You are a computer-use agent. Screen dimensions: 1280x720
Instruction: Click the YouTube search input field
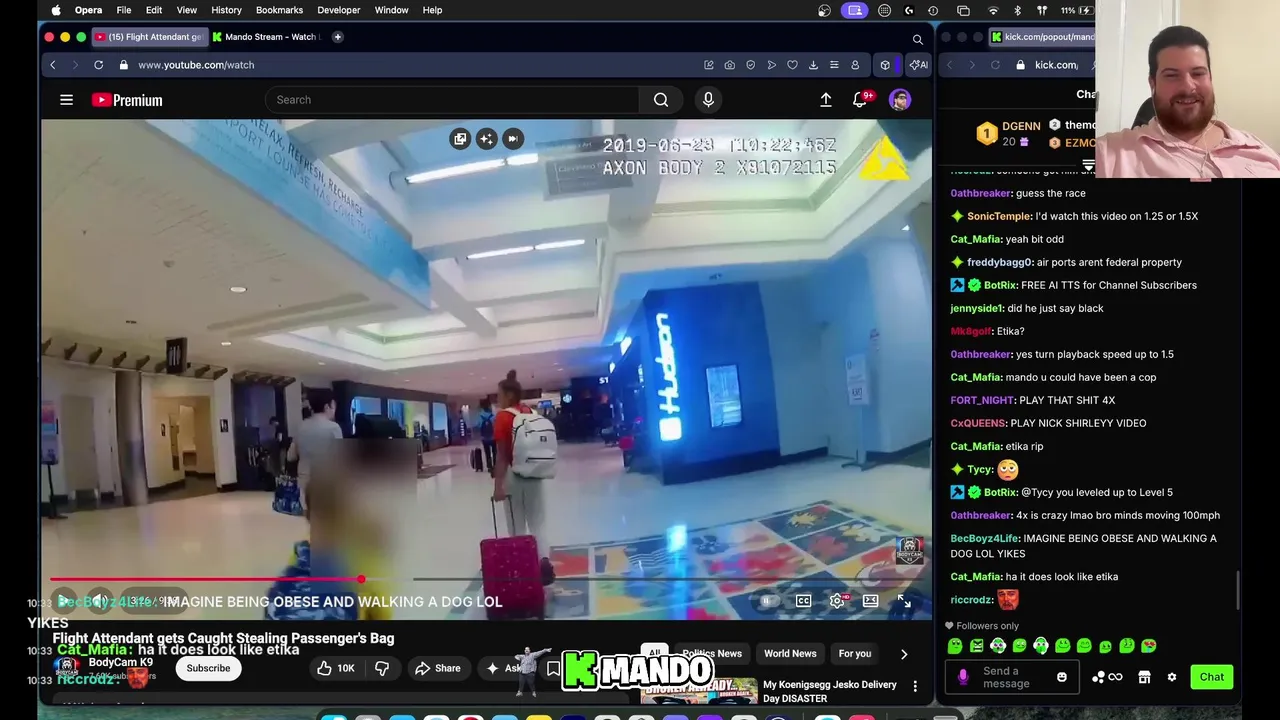pos(452,100)
